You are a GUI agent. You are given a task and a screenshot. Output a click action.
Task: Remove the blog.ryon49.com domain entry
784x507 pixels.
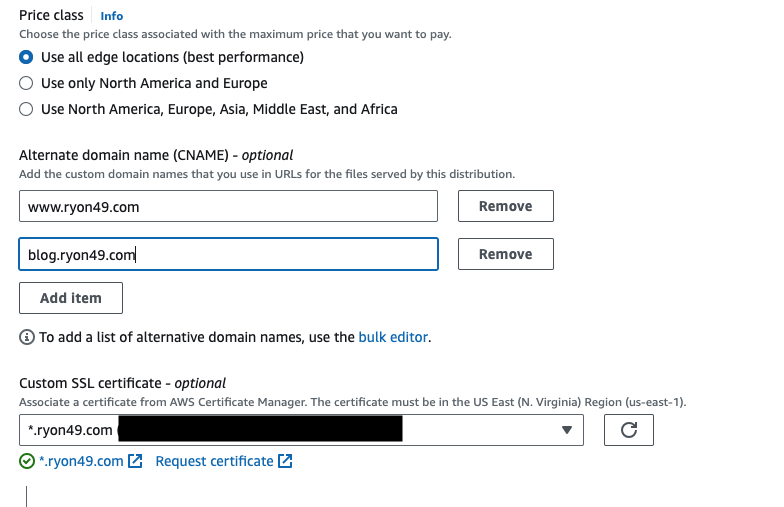click(506, 254)
